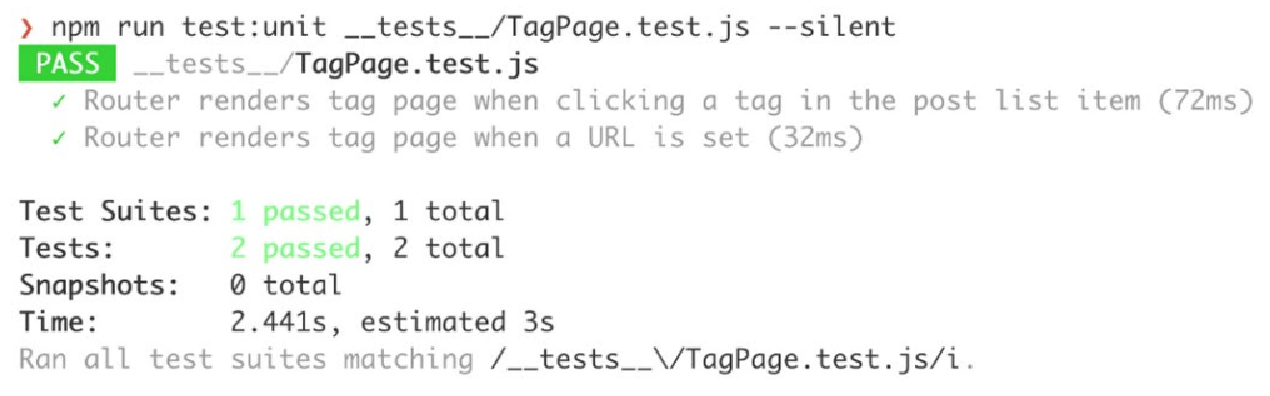Screen dimensions: 1270x396
Task: Click 'Ran all test suites matching' text
Action: tap(246, 358)
